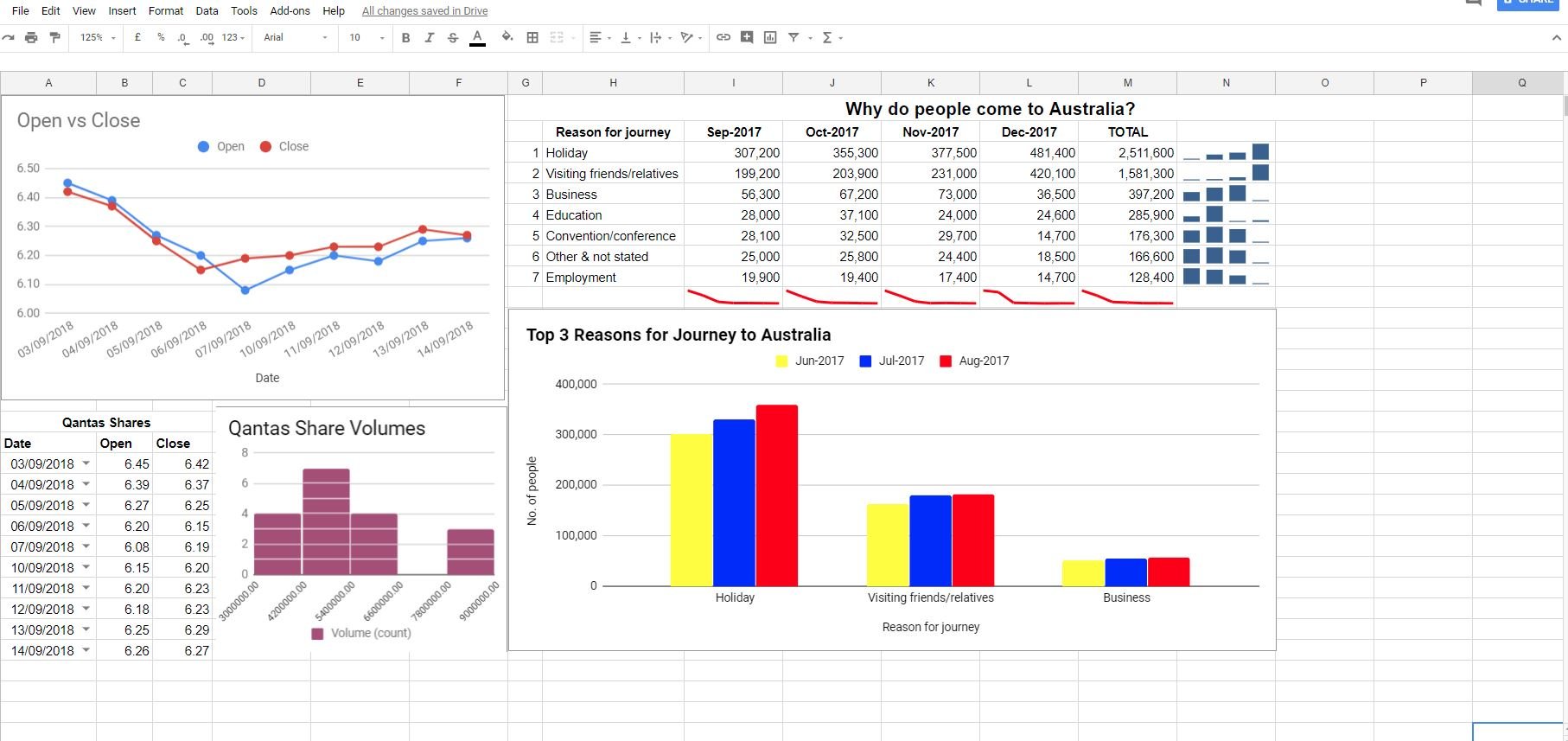Screen dimensions: 1568x741
Task: Activate the Paint format roller
Action: [x=55, y=37]
